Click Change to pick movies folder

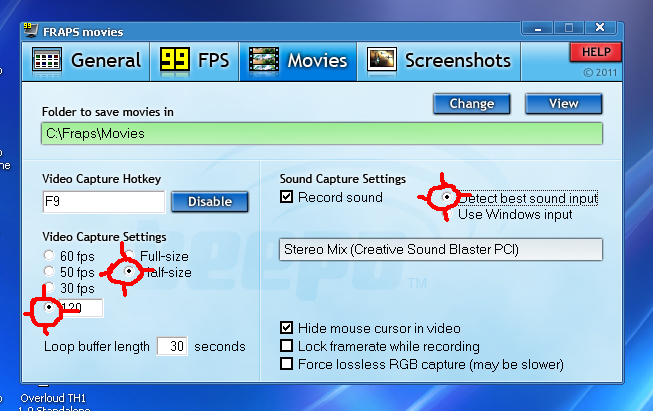pos(471,104)
